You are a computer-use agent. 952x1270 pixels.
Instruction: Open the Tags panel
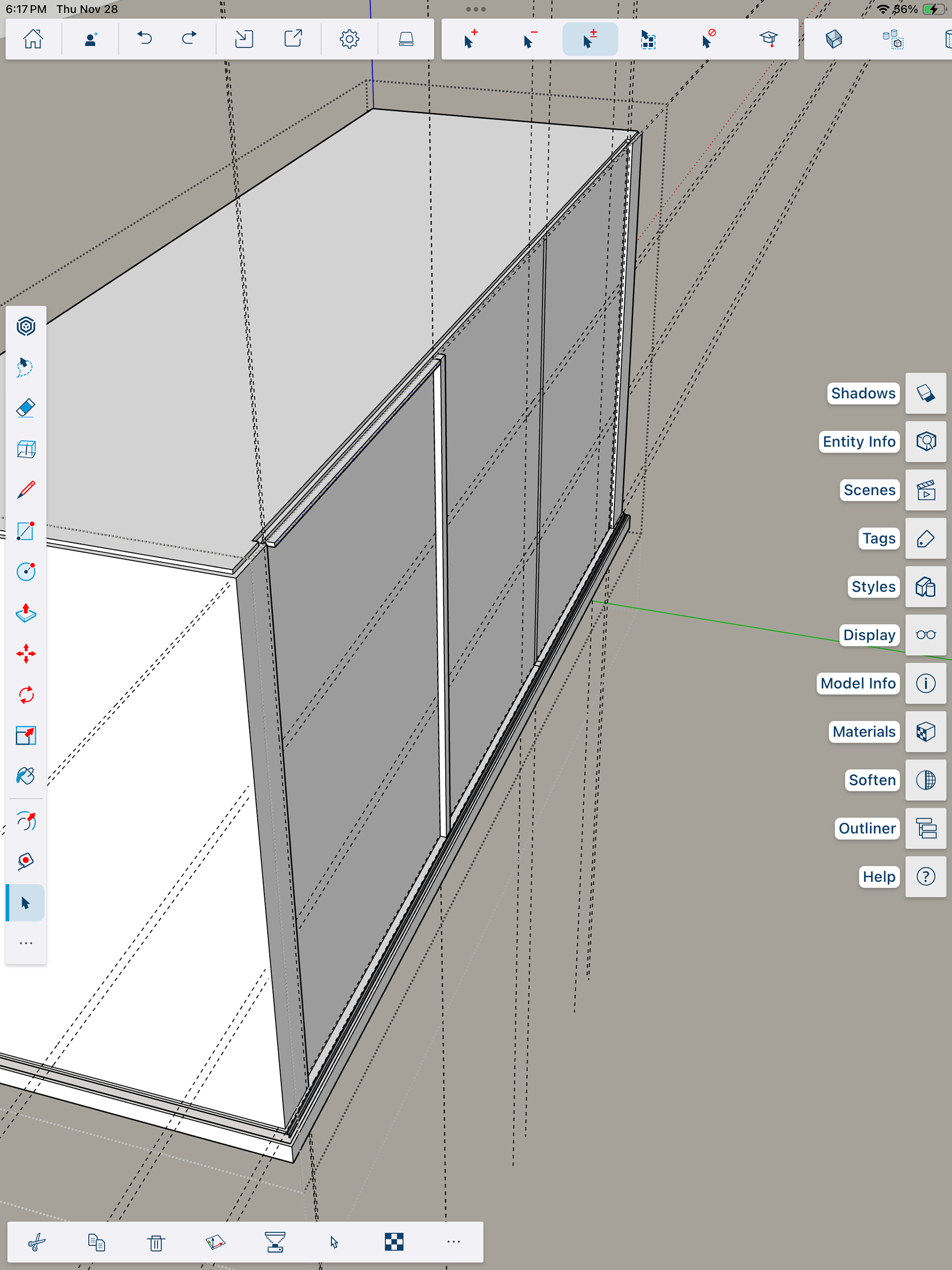point(925,539)
